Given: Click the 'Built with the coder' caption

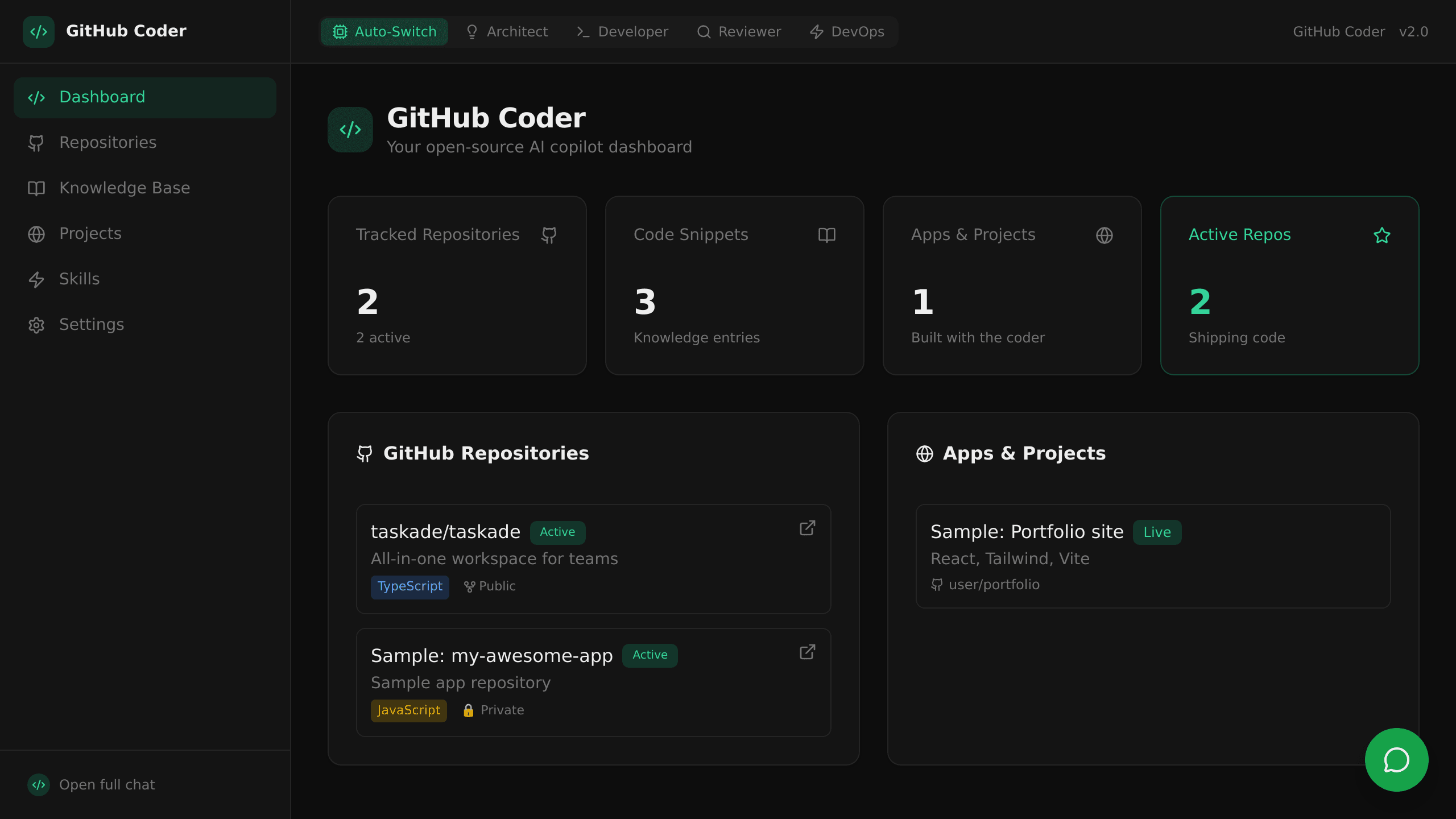Looking at the screenshot, I should click(978, 338).
